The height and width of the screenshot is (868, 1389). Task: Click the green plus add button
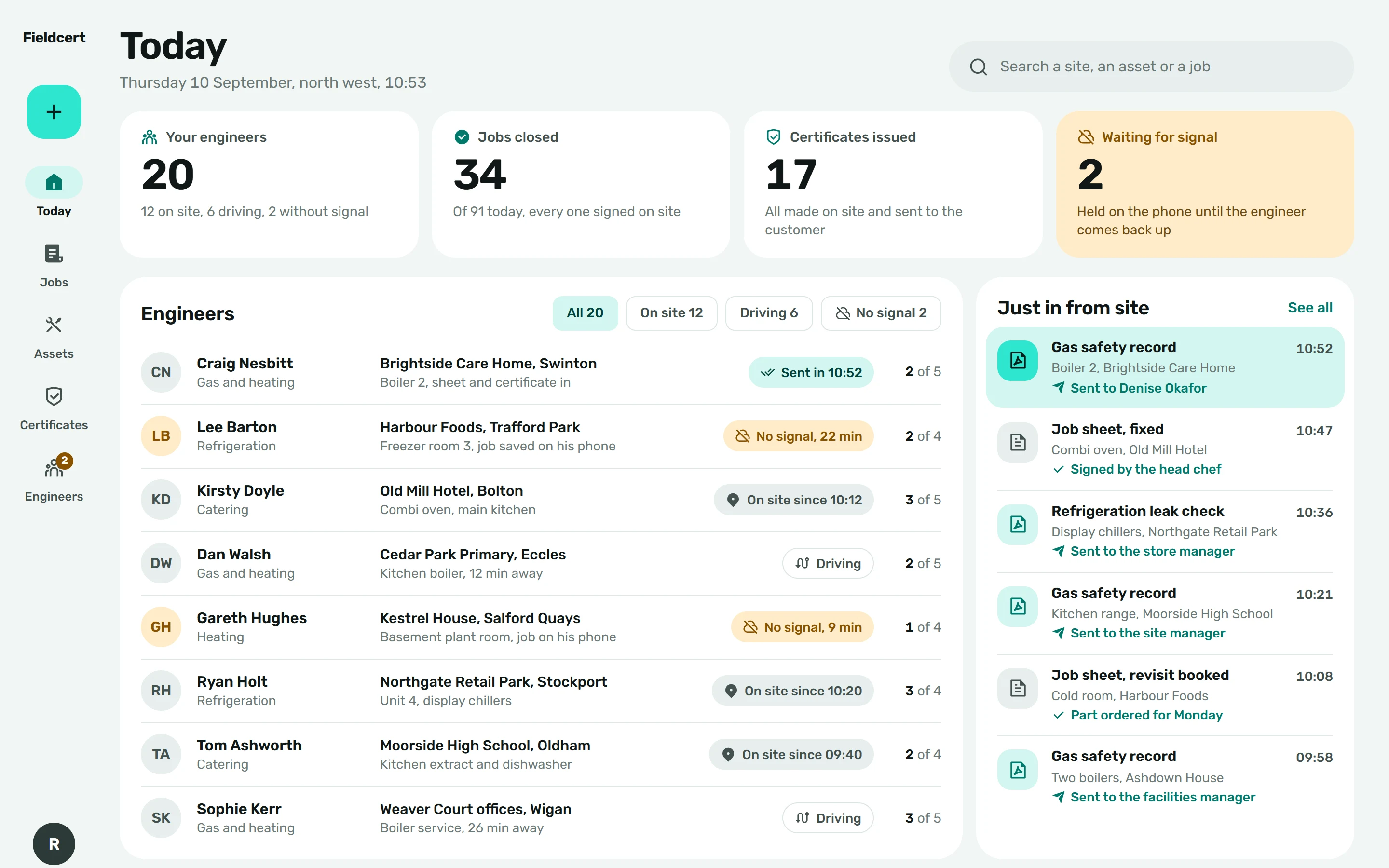coord(54,111)
